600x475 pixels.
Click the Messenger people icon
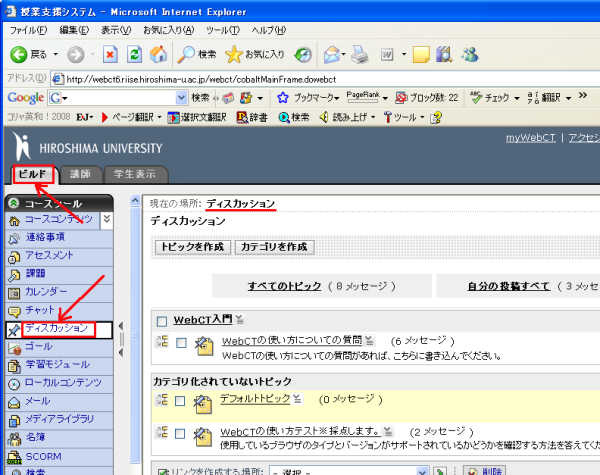[x=470, y=55]
